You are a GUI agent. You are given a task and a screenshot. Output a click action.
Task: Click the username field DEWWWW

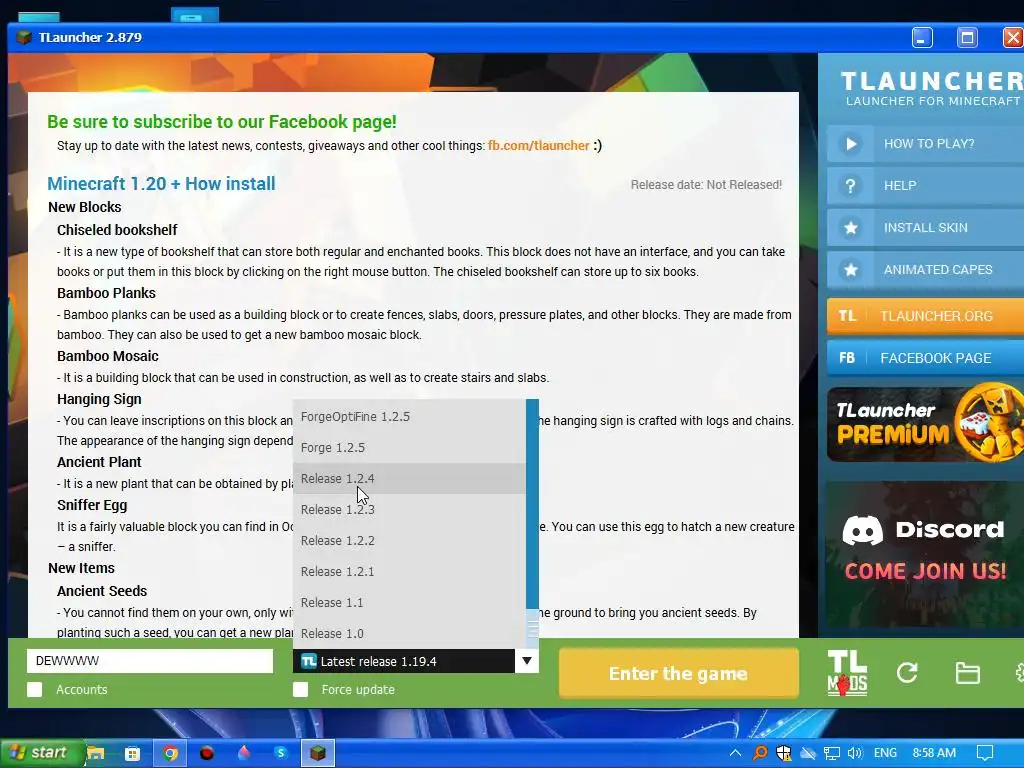click(x=150, y=661)
